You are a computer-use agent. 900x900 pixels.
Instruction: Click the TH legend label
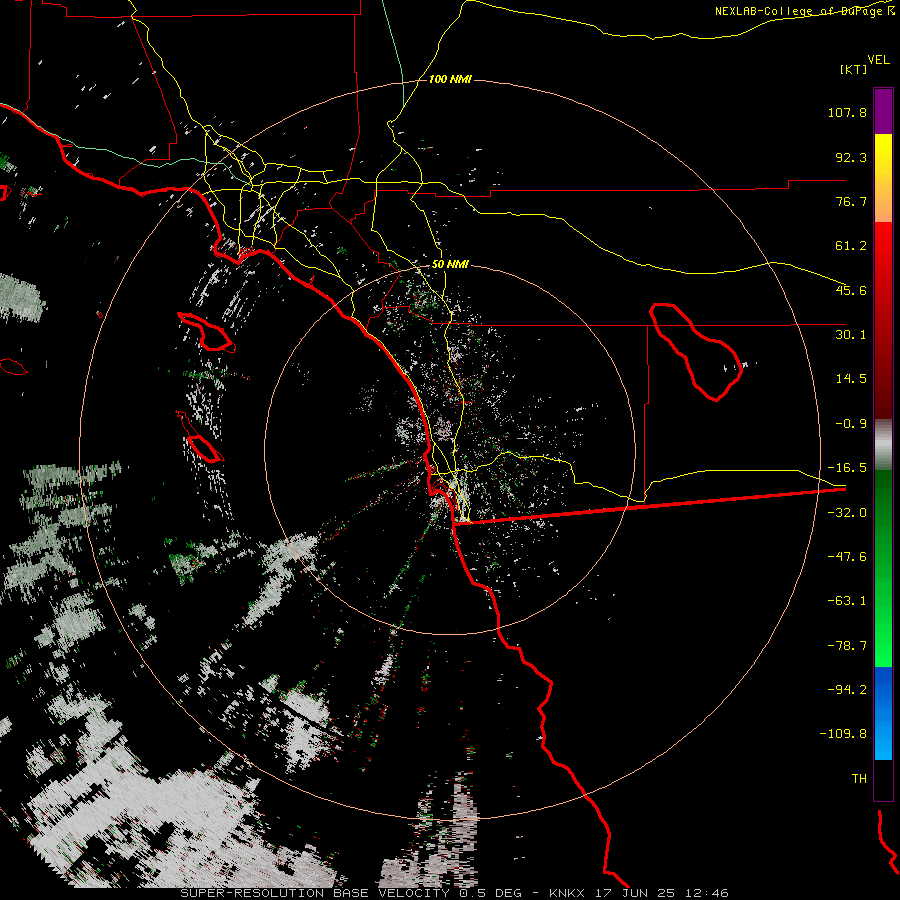pyautogui.click(x=859, y=778)
